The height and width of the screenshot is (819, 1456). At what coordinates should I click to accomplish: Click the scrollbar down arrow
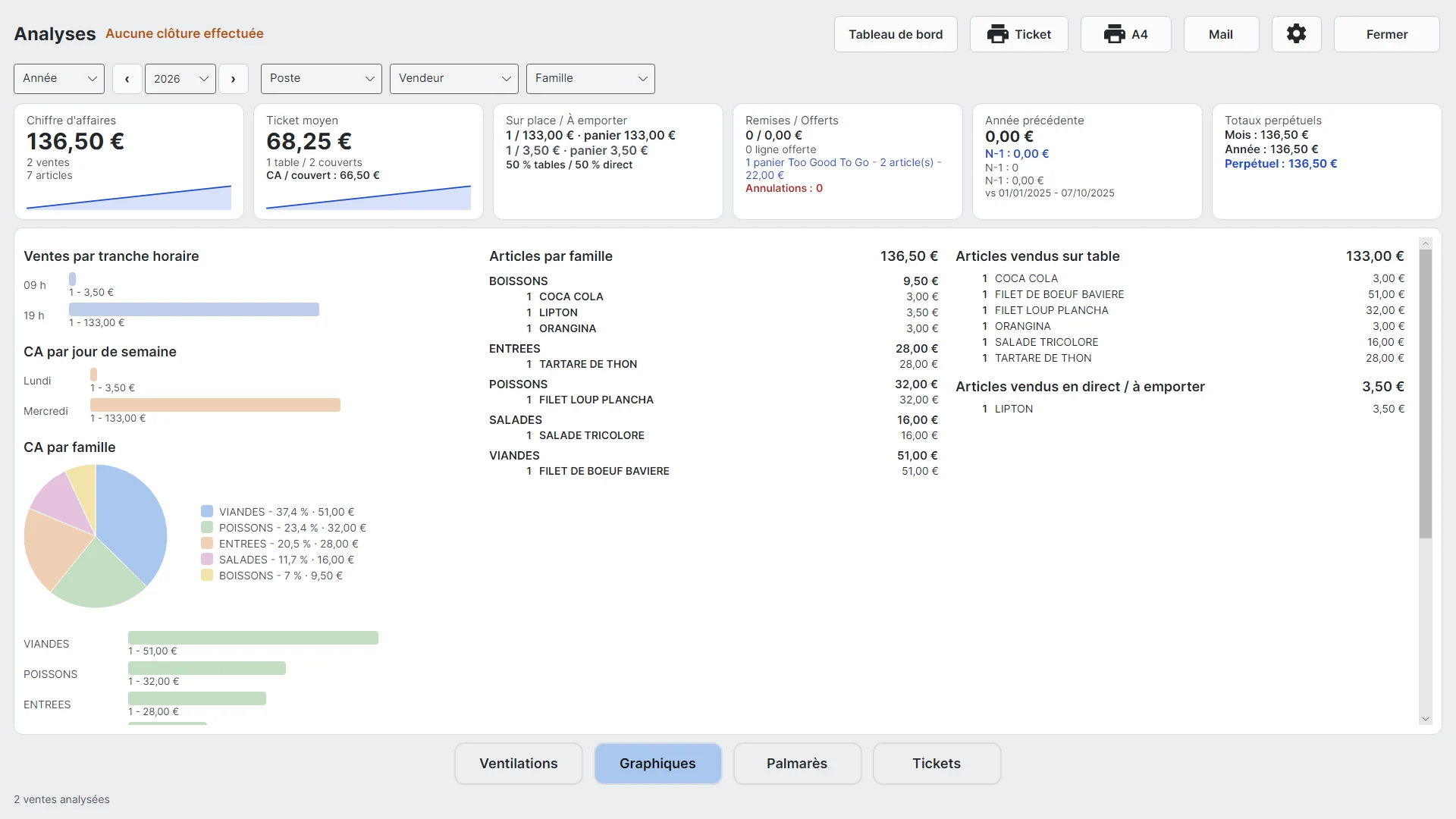1426,719
